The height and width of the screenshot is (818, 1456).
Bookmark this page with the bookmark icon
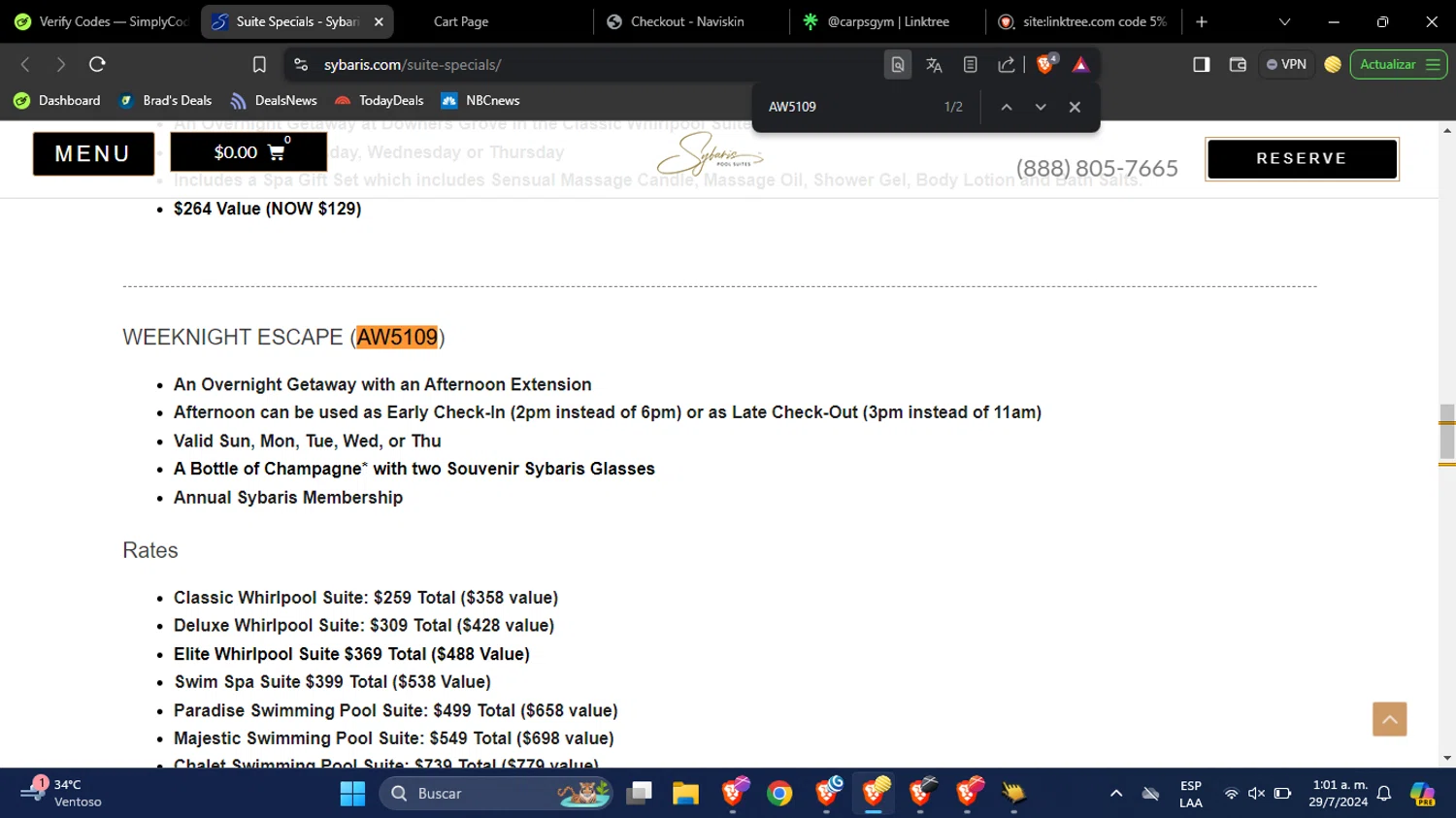click(x=259, y=64)
